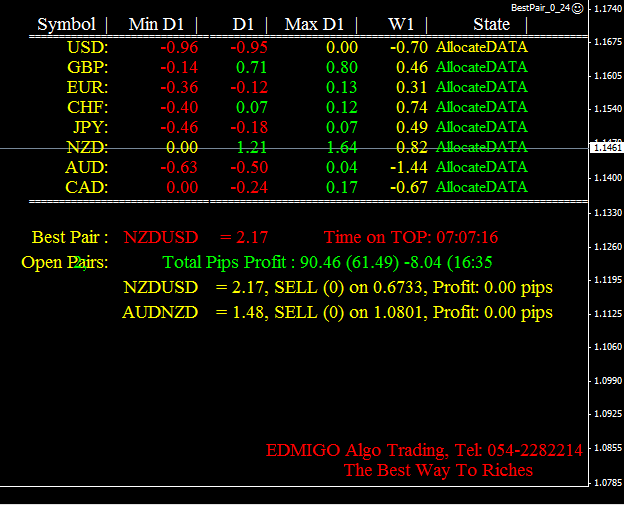
Task: Click the NZDUSD SELL on 0.6733 open pair line
Action: click(x=338, y=287)
